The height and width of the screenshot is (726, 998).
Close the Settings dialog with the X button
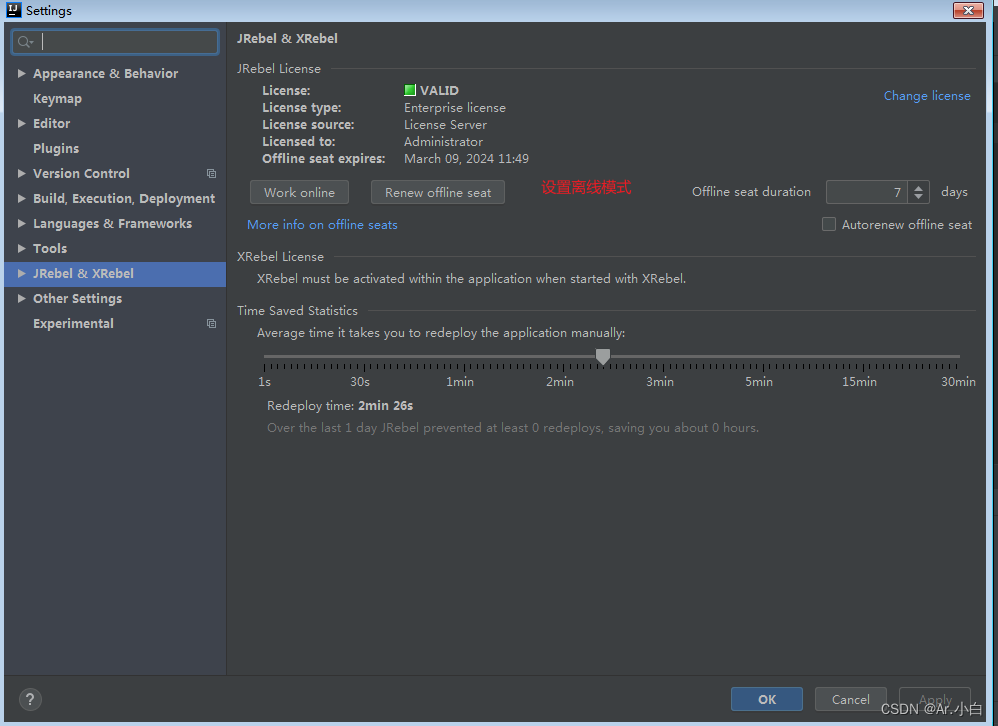968,10
